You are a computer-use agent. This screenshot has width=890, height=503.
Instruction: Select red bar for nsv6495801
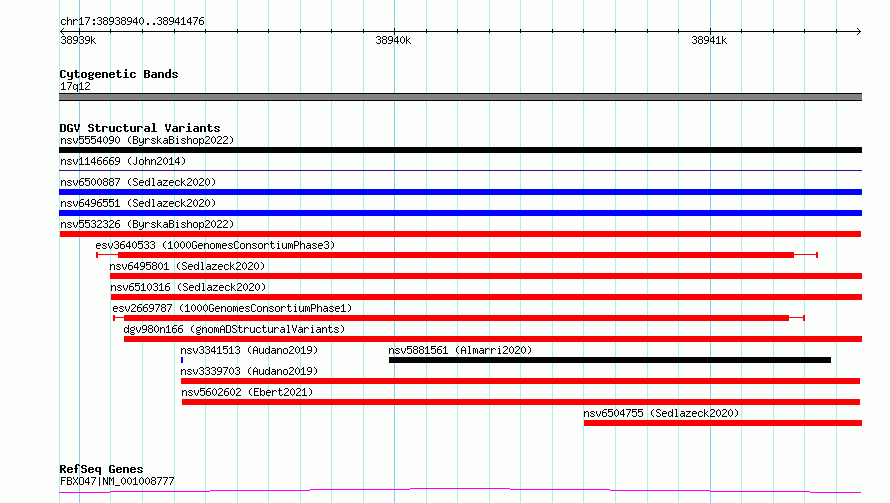tap(486, 276)
